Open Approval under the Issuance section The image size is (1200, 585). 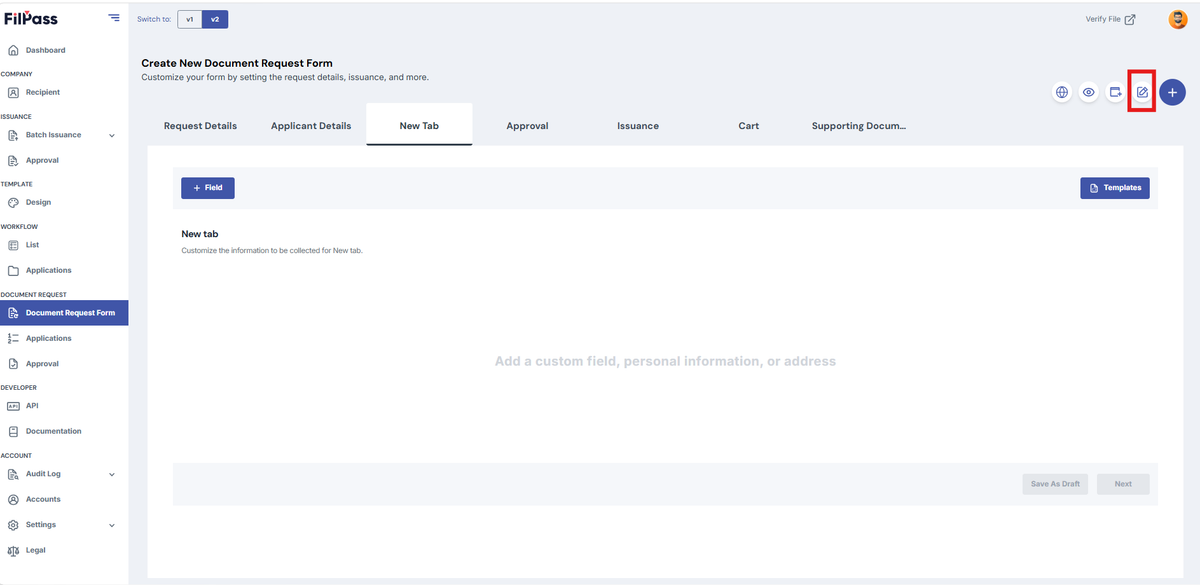tap(64, 160)
